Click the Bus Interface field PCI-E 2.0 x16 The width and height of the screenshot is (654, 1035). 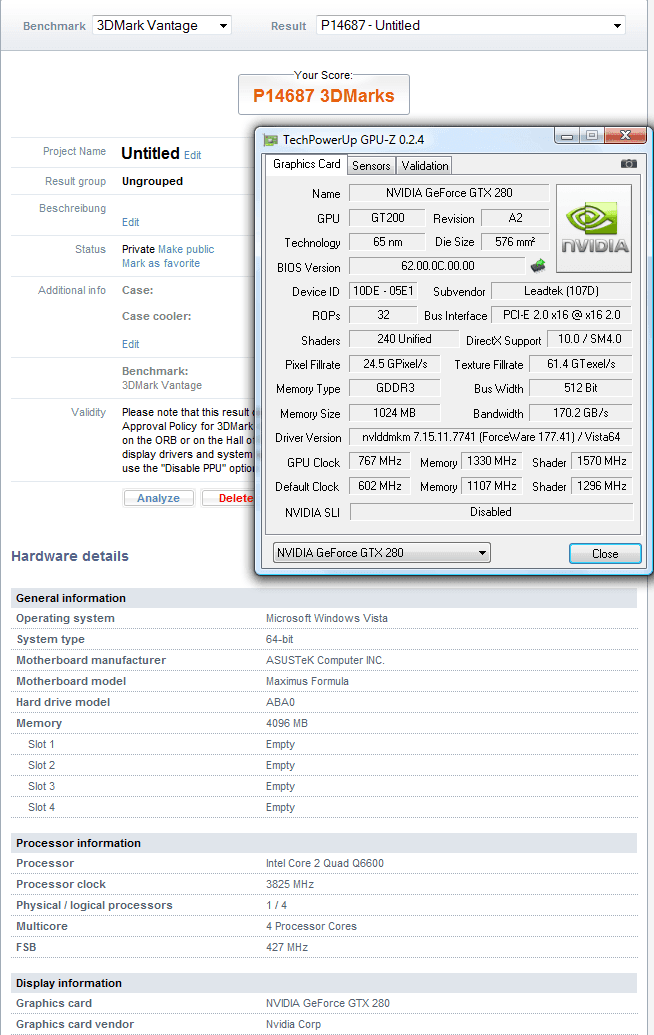point(562,315)
